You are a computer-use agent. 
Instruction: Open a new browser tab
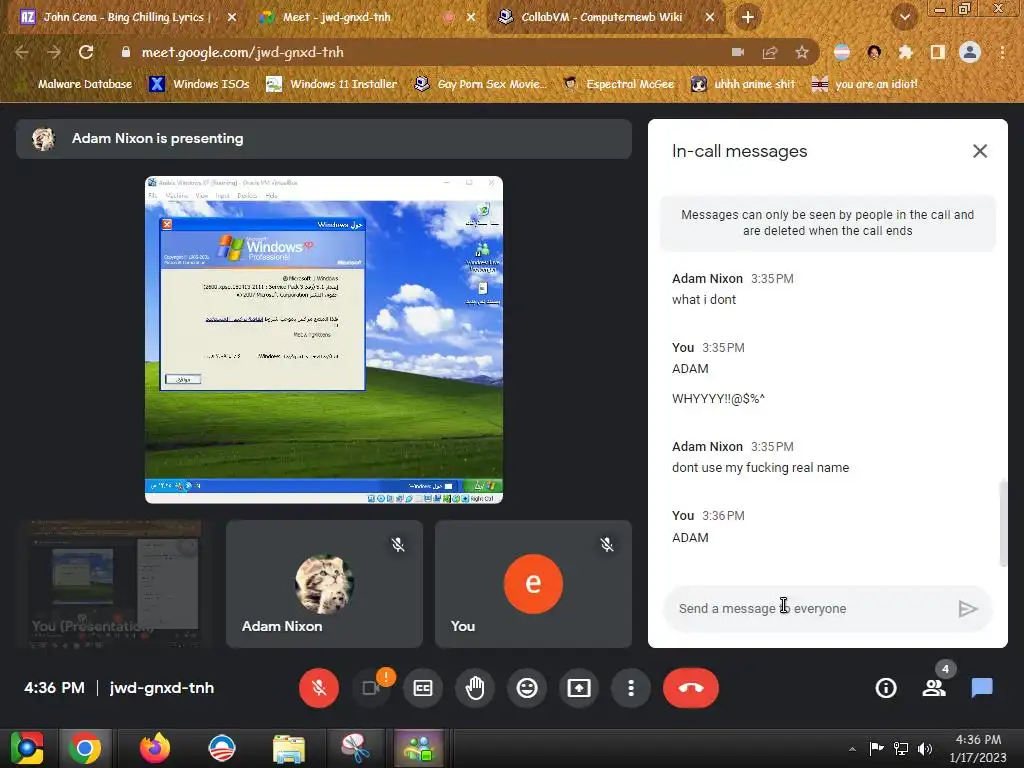click(x=748, y=18)
